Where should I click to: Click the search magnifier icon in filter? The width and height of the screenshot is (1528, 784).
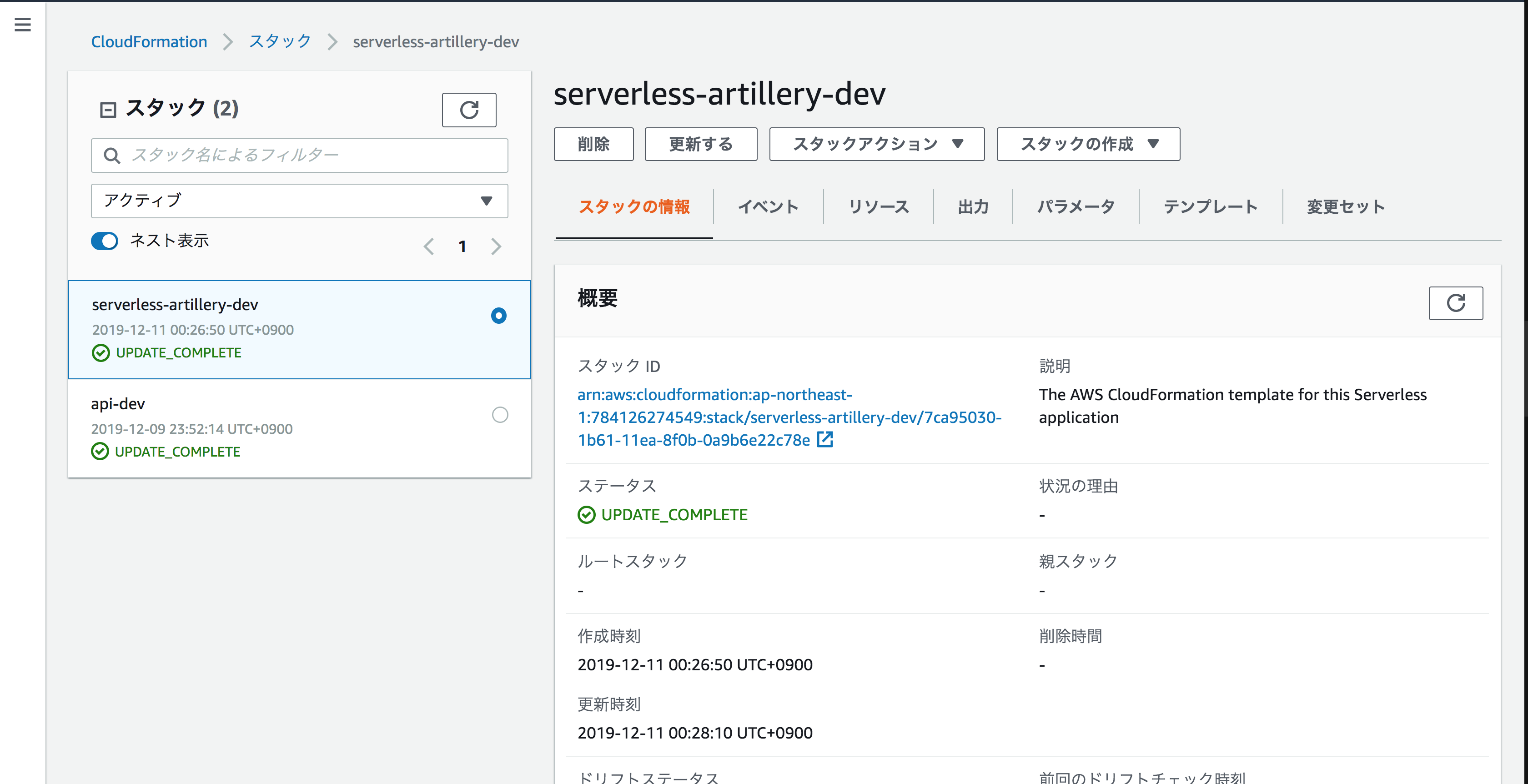111,156
